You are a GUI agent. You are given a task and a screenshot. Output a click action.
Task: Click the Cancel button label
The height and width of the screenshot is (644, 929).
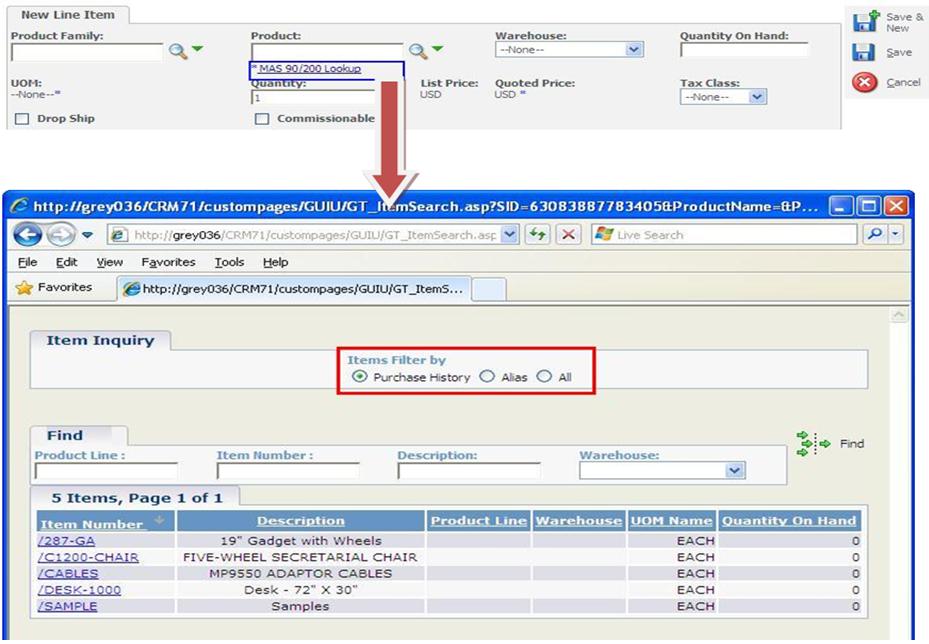click(903, 82)
